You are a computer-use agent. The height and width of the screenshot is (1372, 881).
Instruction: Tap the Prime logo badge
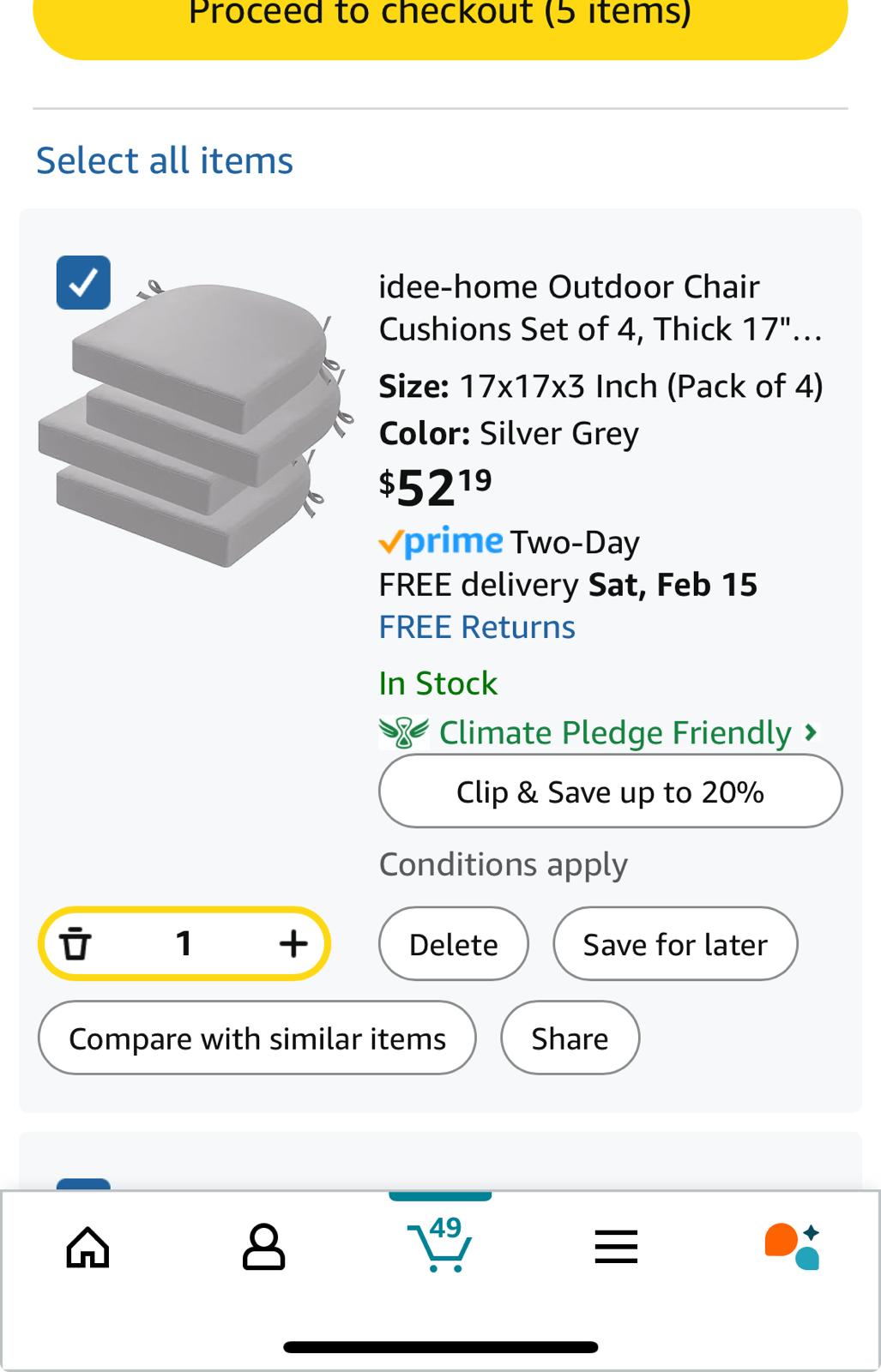click(441, 542)
